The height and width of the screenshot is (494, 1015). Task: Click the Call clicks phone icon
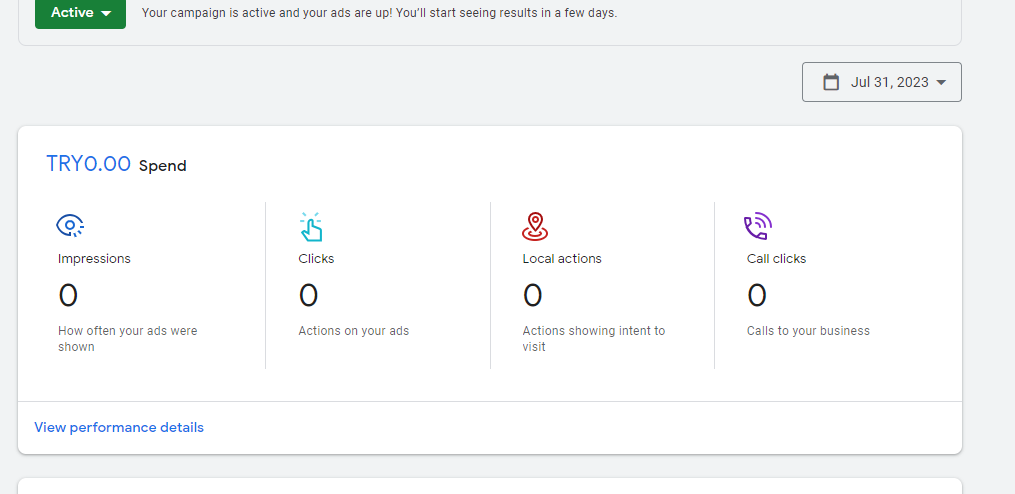758,227
